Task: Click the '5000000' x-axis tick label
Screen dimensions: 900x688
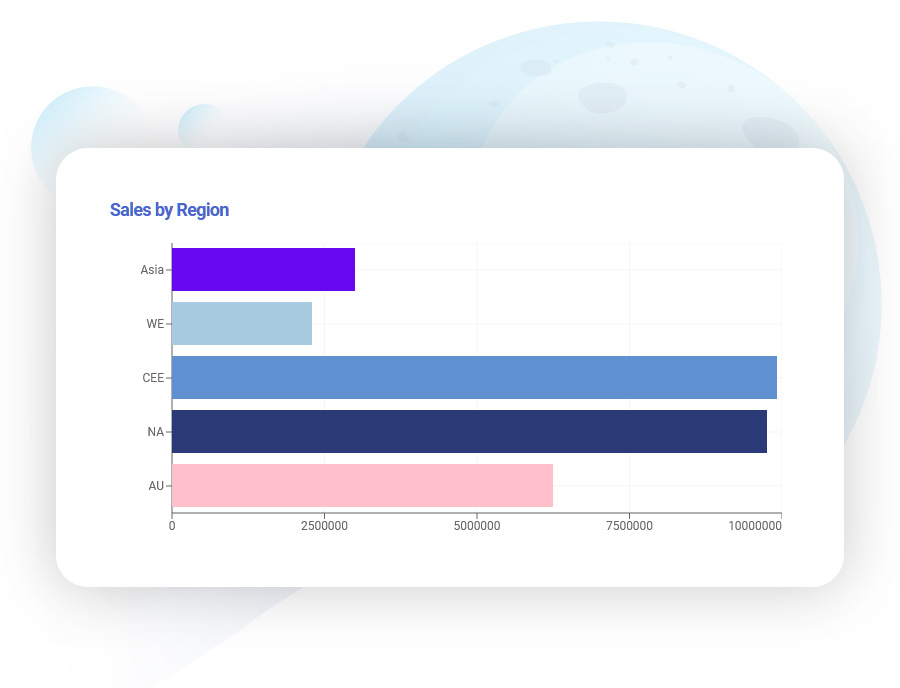Action: click(x=477, y=526)
